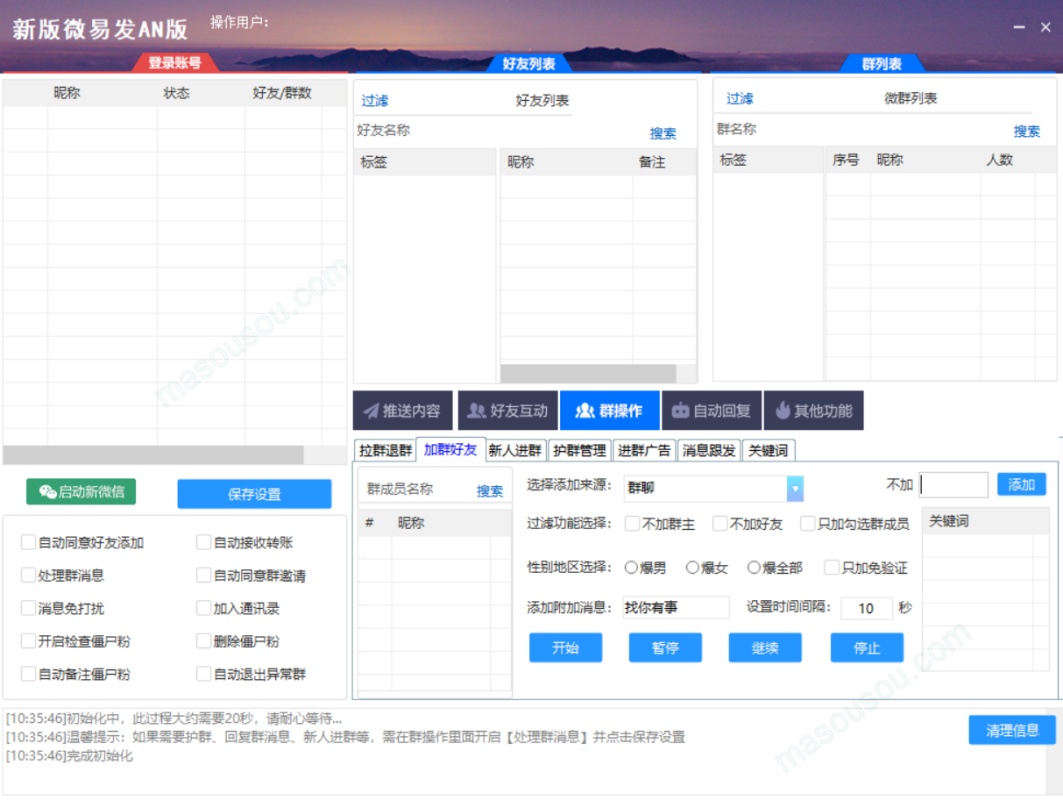Viewport: 1063px width, 800px height.
Task: Tick 只加勾选群成员 checkbox
Action: tap(807, 523)
